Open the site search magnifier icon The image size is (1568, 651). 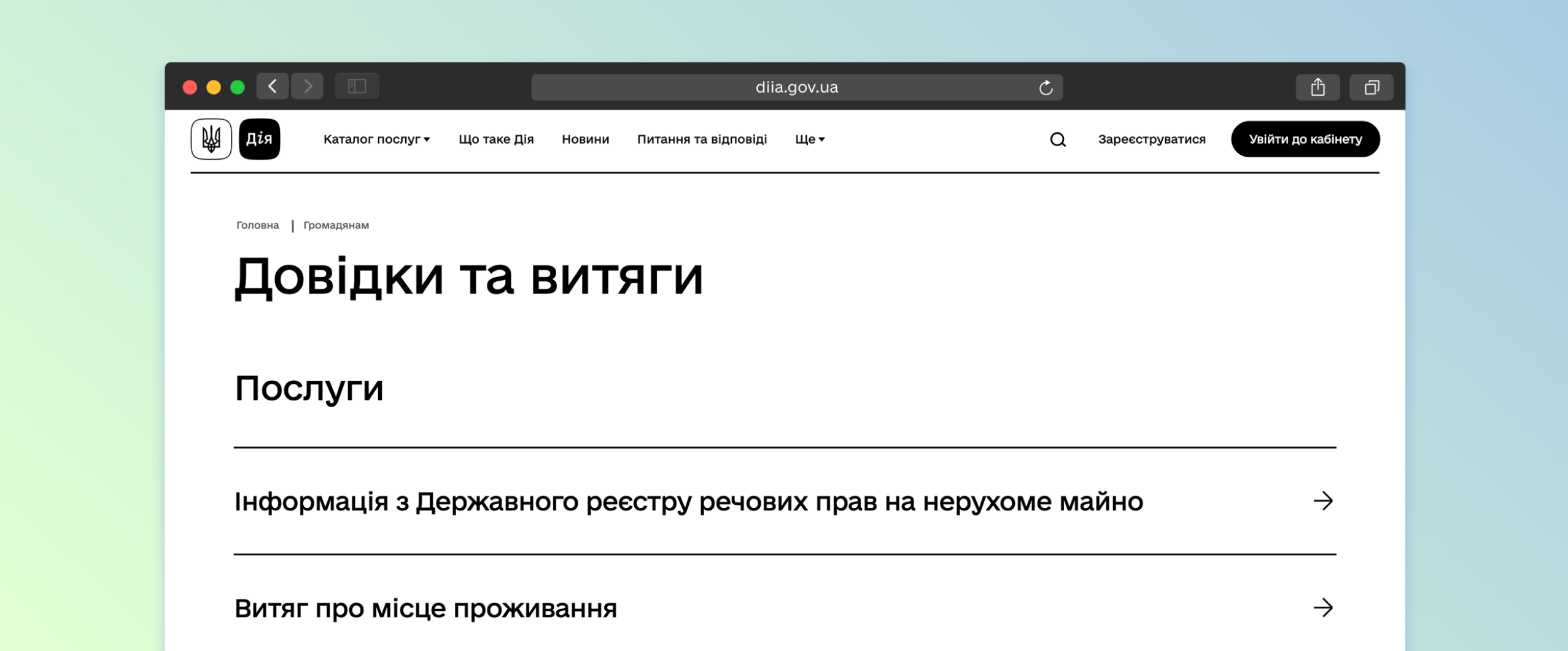1057,140
